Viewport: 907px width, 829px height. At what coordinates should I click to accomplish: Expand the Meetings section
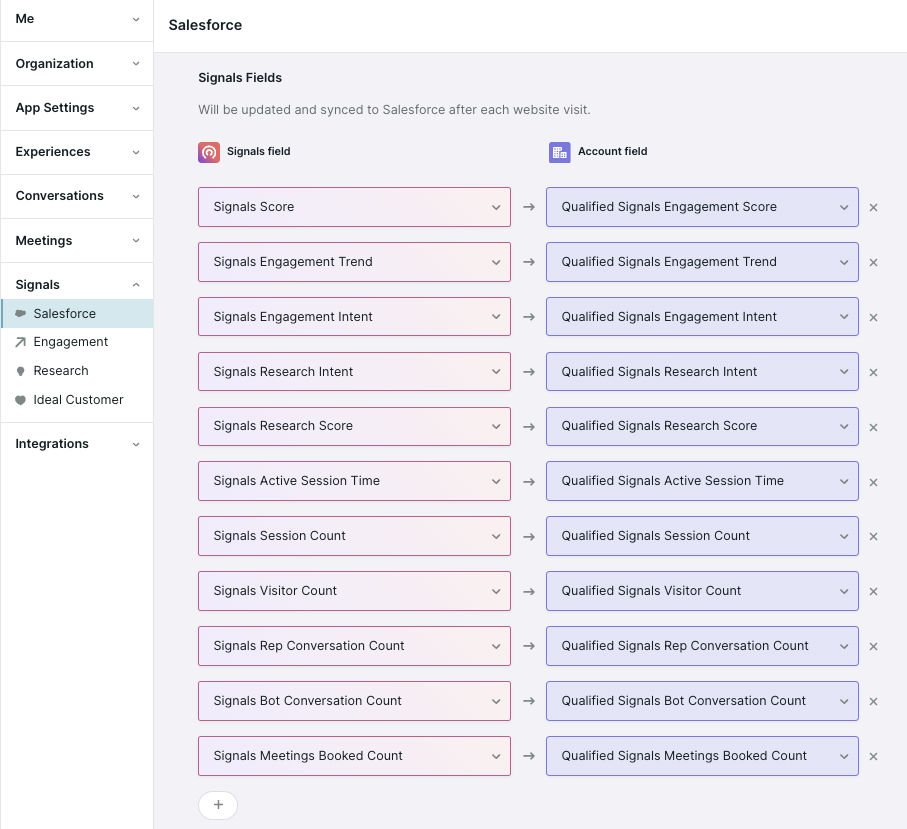[x=77, y=241]
